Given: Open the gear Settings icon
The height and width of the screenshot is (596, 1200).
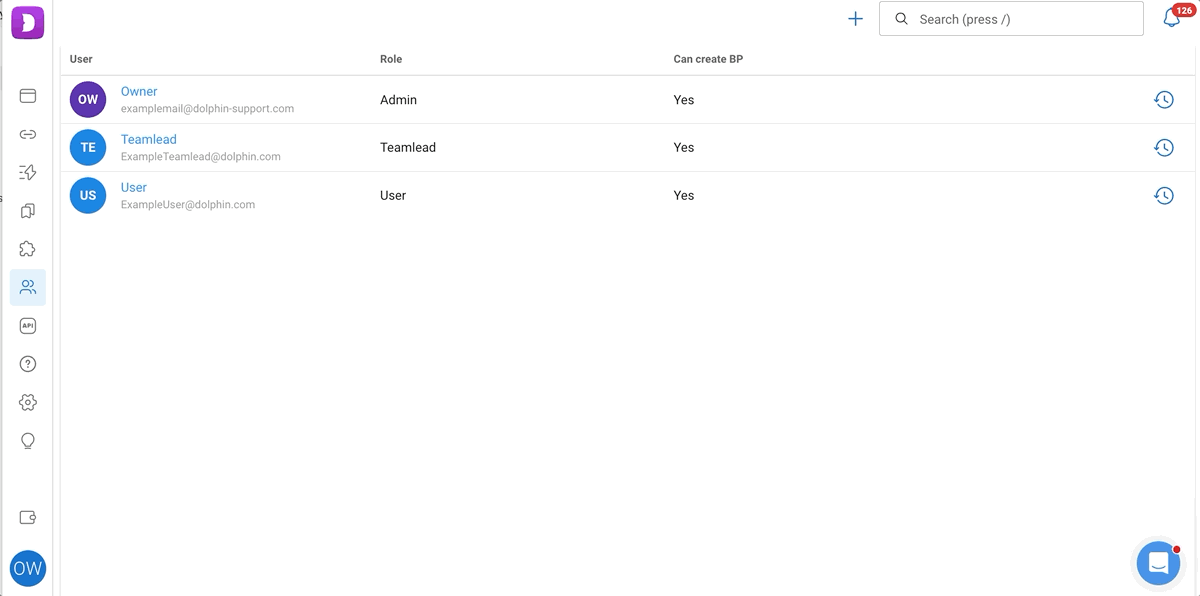Looking at the screenshot, I should (x=28, y=402).
